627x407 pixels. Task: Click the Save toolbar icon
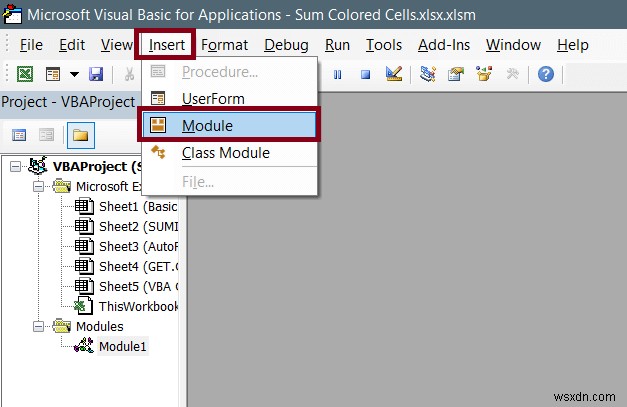click(96, 74)
